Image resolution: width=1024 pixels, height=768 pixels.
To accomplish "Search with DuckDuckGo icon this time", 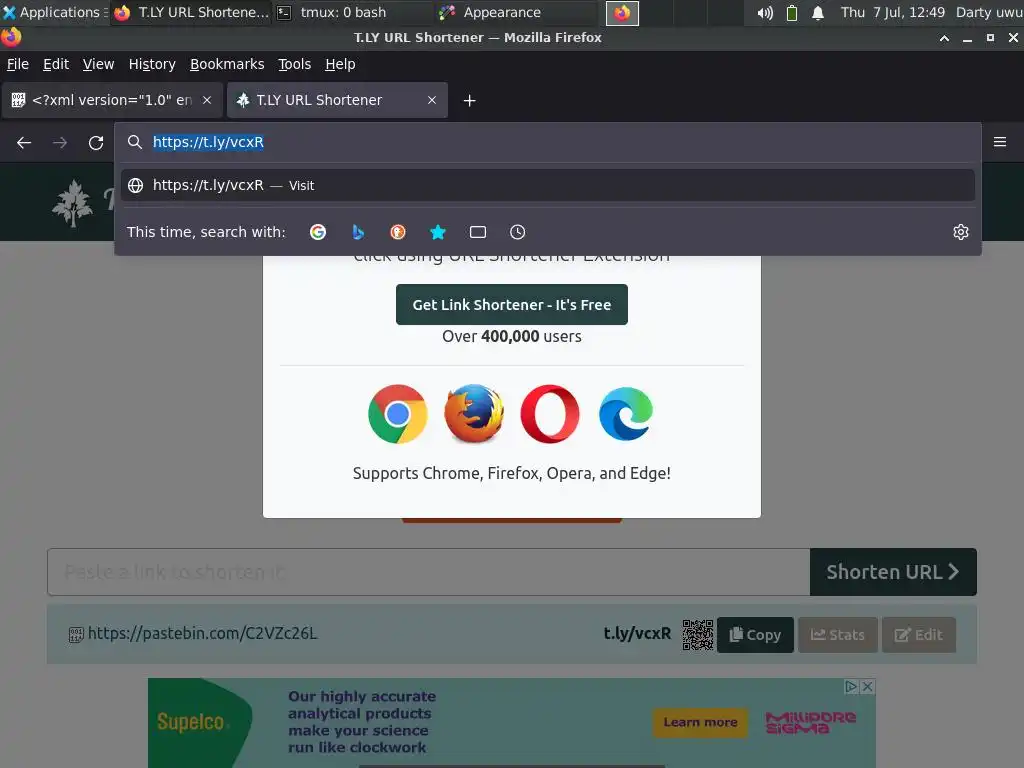I will coord(398,232).
